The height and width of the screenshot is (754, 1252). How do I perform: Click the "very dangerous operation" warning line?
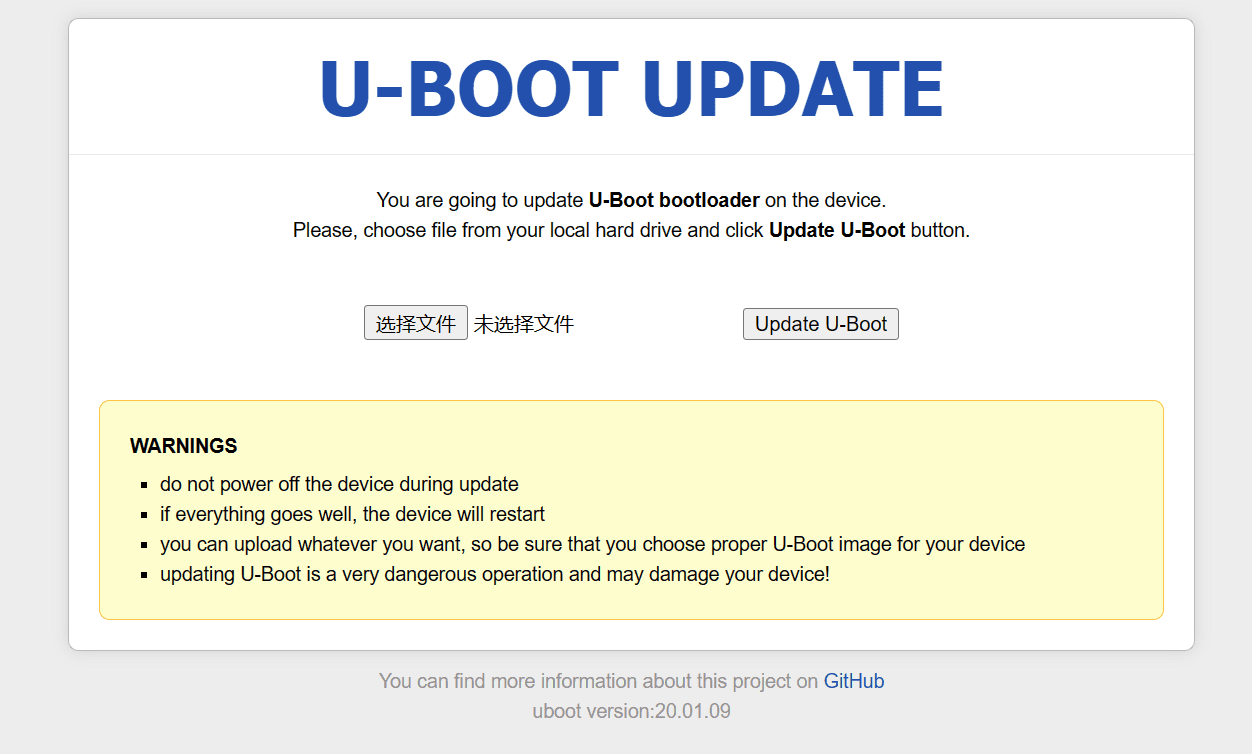[494, 575]
